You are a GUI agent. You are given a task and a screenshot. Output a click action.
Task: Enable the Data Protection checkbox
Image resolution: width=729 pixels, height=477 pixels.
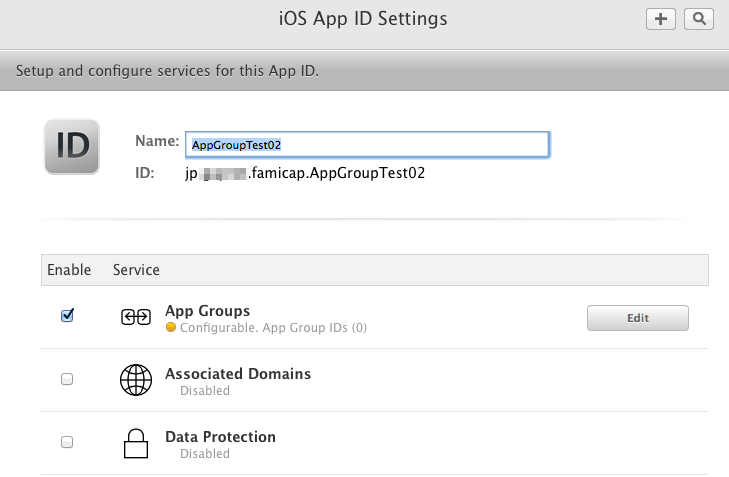point(67,442)
